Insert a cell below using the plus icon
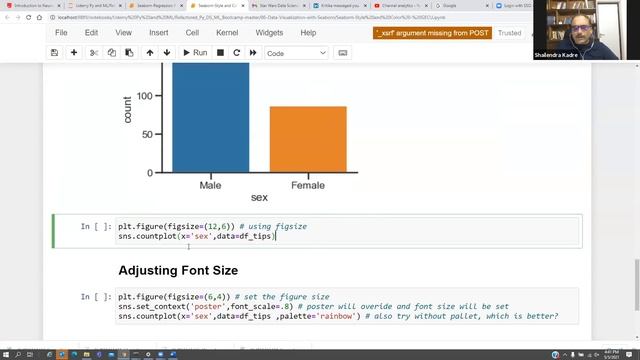640x360 pixels. pyautogui.click(x=74, y=53)
